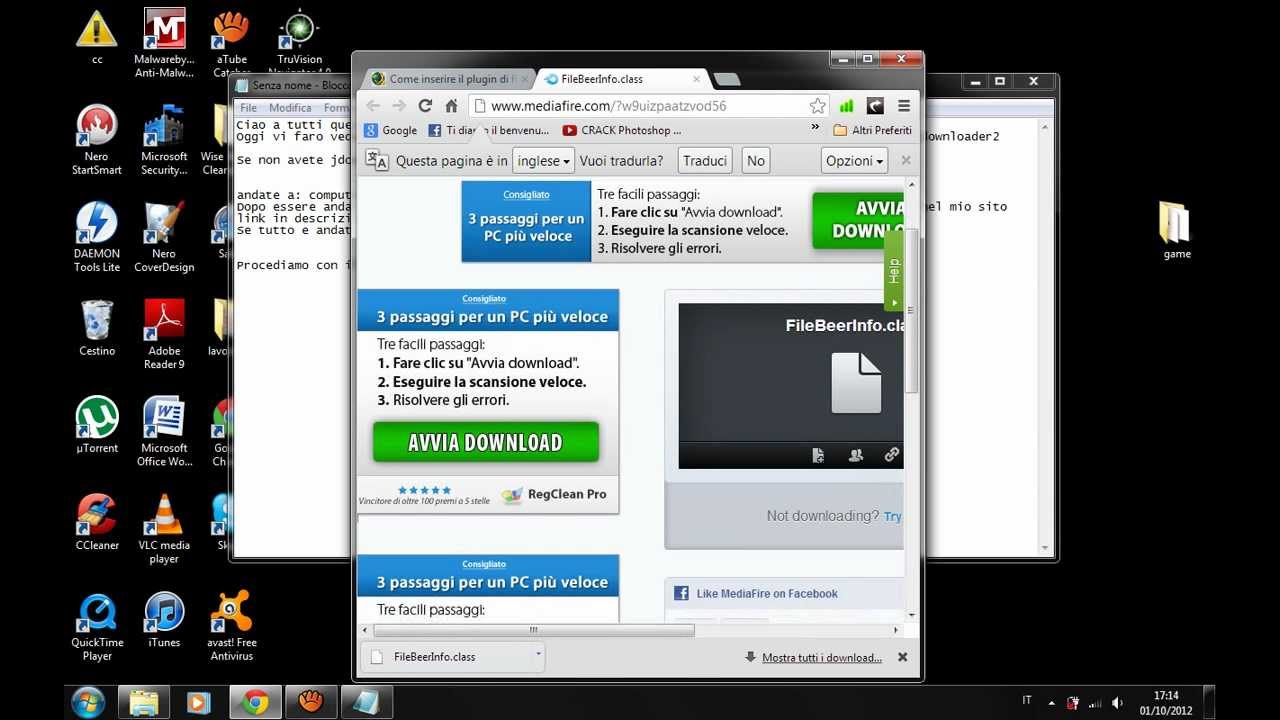The width and height of the screenshot is (1280, 720).
Task: Select the µTorrent desktop icon
Action: click(97, 425)
